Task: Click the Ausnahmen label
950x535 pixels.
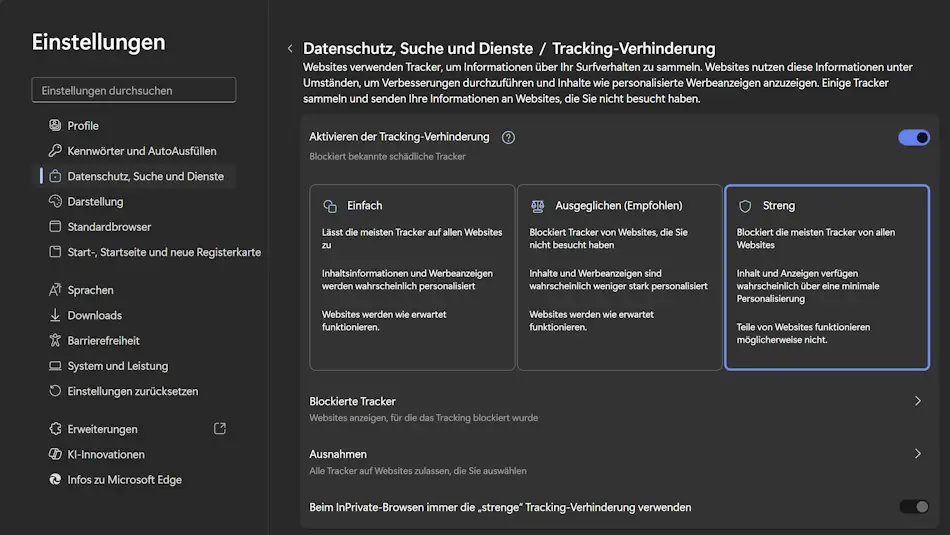Action: point(337,454)
